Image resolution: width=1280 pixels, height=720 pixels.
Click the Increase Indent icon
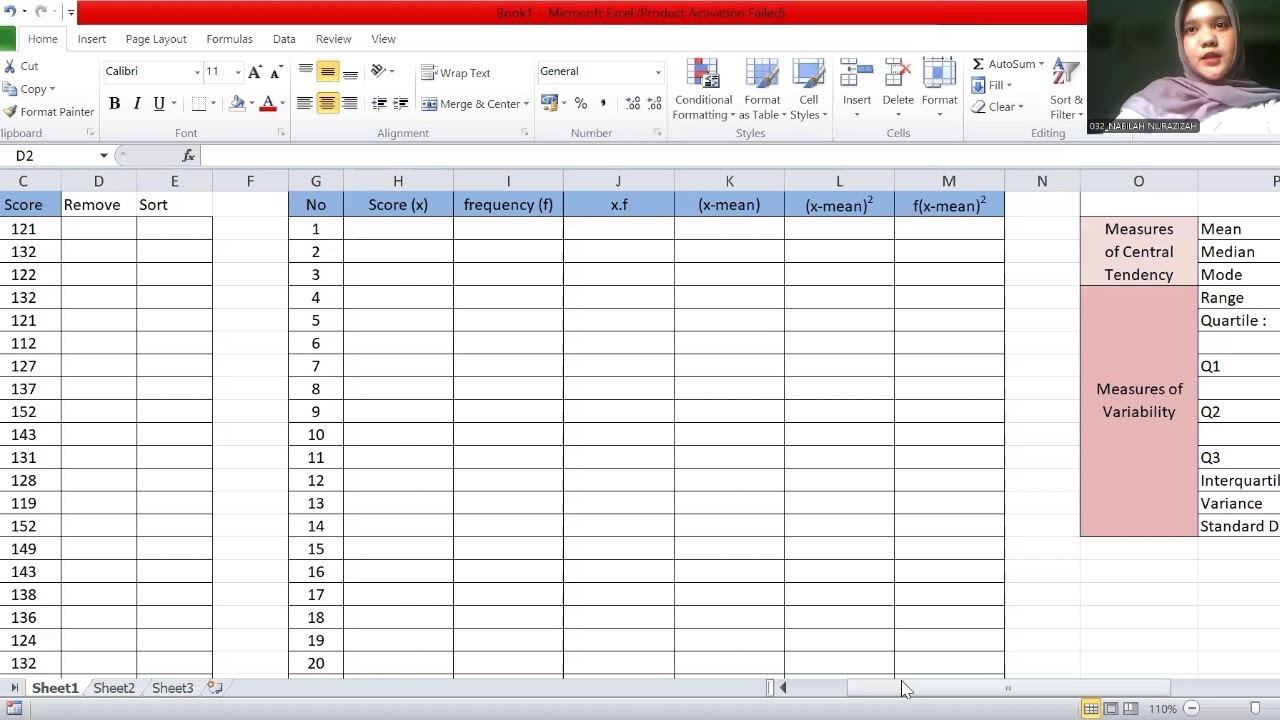click(401, 103)
